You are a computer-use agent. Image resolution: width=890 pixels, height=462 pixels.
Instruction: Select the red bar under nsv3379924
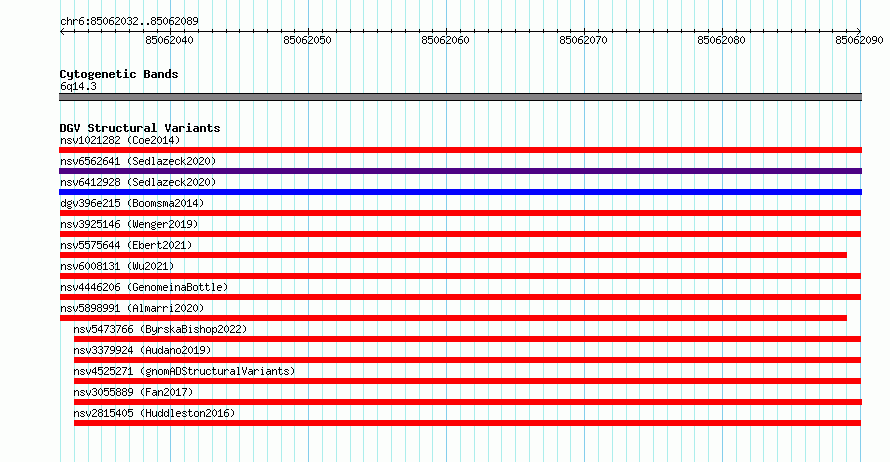pos(467,360)
